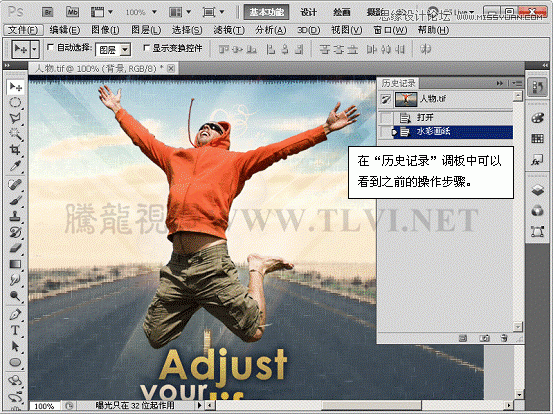Select the Eyedropper tool
553x414 pixels.
tap(16, 166)
